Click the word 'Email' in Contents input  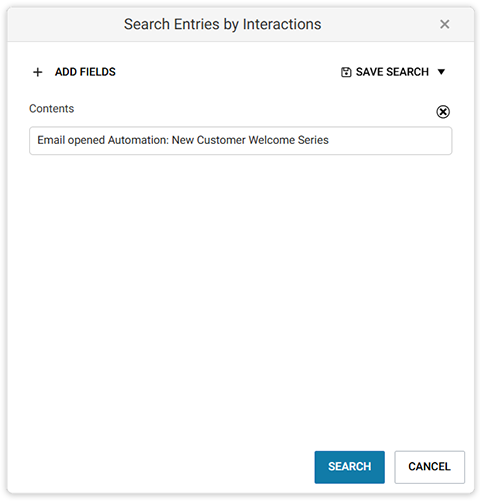[x=51, y=140]
